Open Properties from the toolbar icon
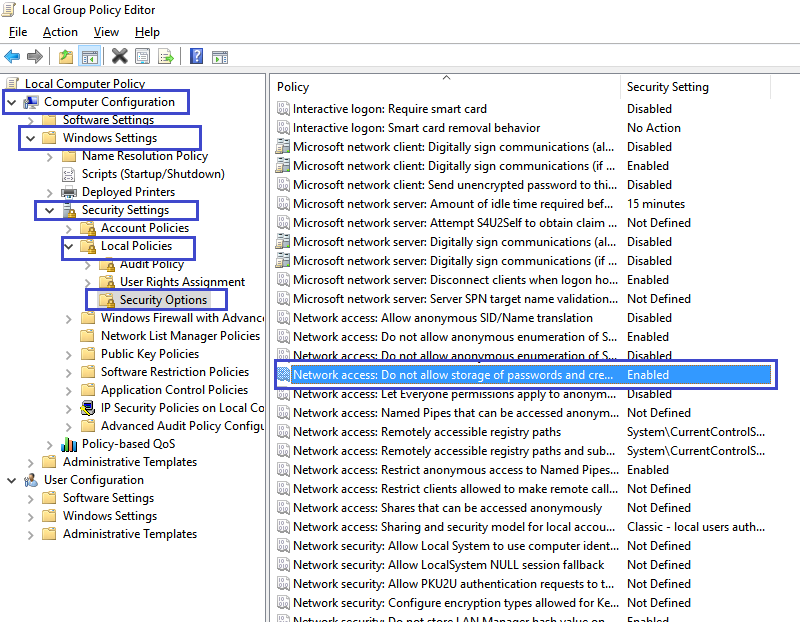 (142, 56)
